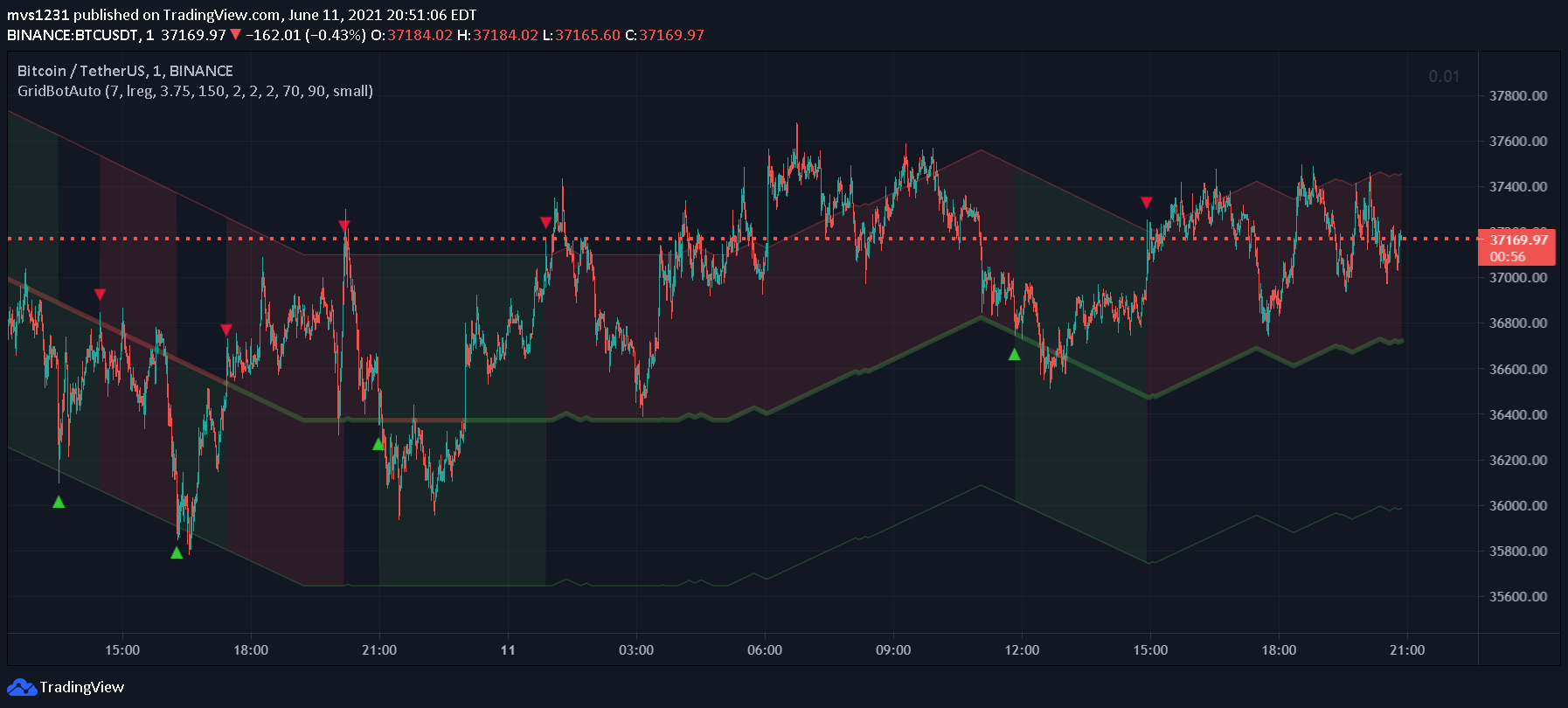Click the 37400.00 price axis label
Screen dimensions: 1568x708
[1518, 186]
